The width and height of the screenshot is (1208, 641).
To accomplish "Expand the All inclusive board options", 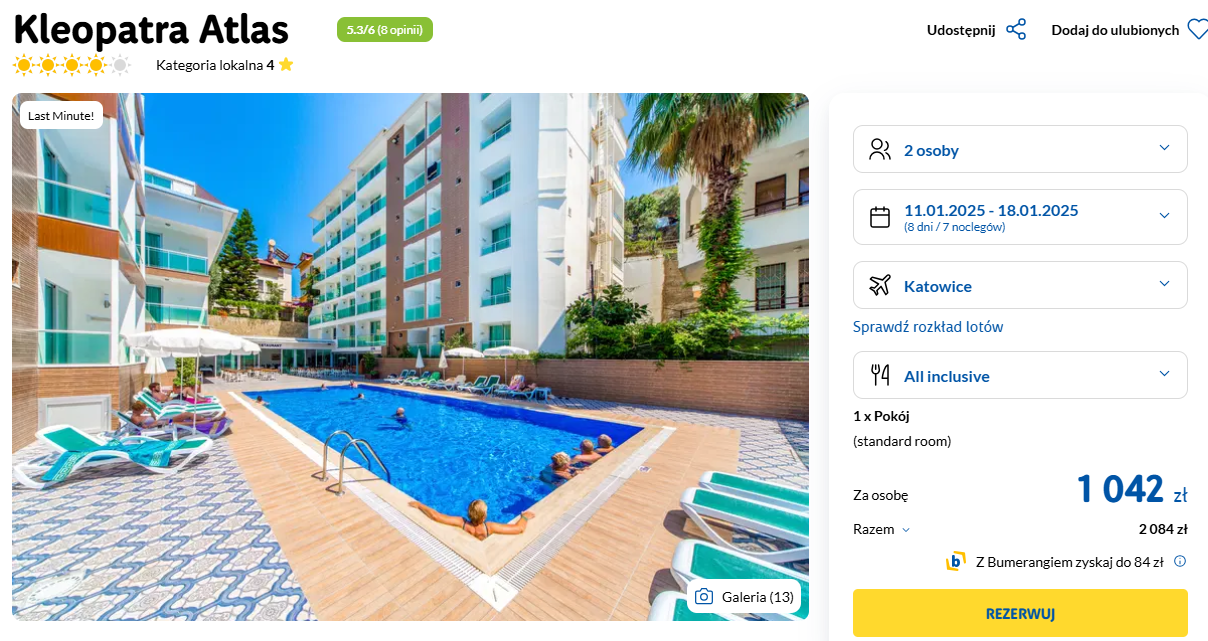I will point(1020,375).
